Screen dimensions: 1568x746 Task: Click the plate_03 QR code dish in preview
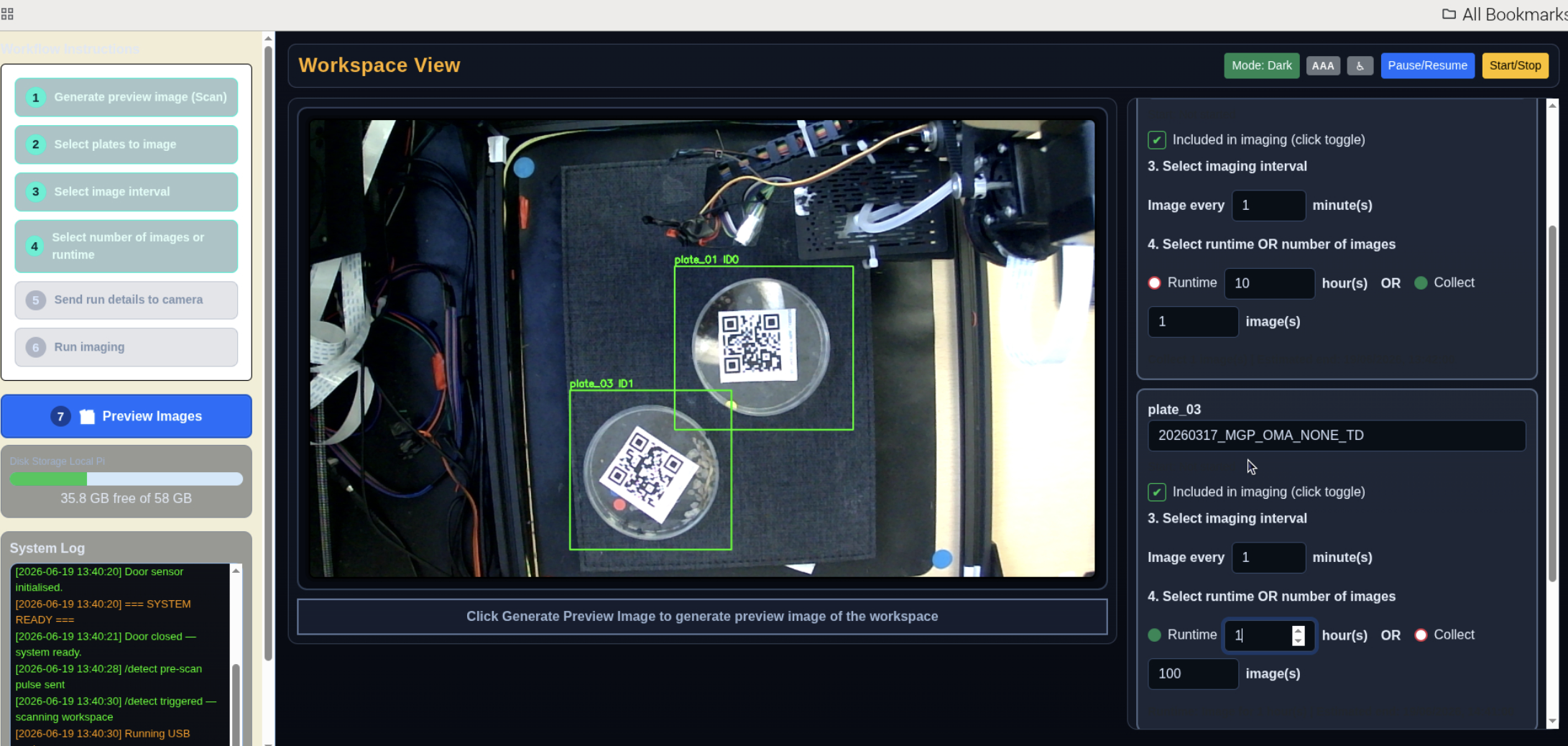(x=650, y=472)
